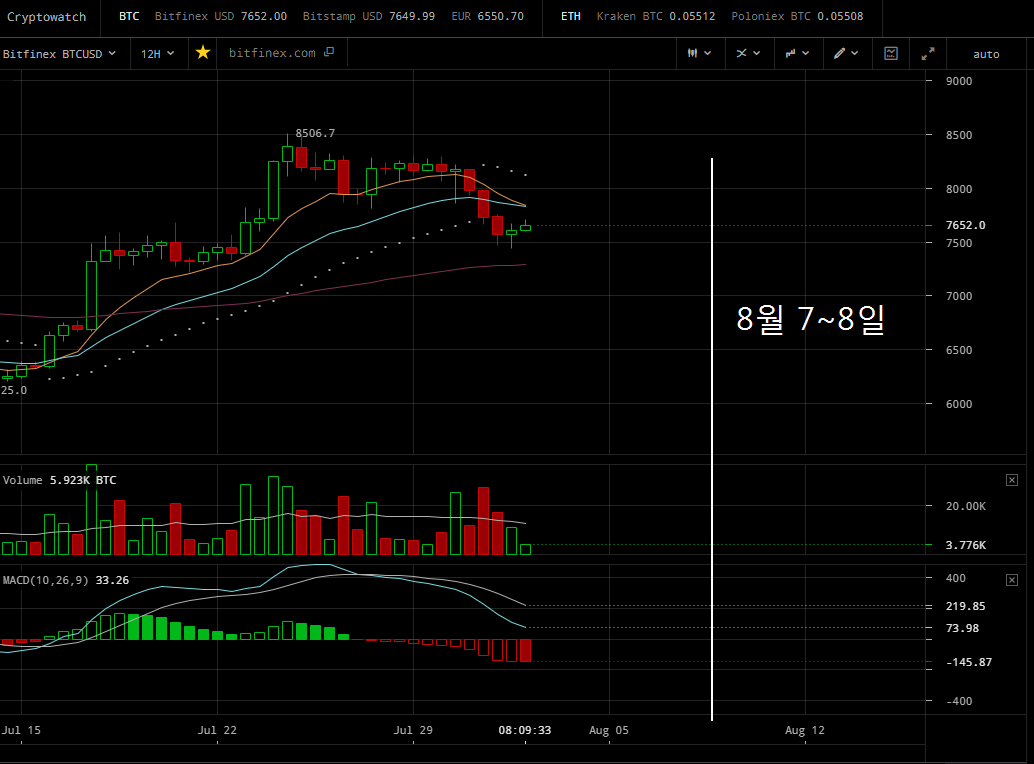
Task: Select the BTC tab in the top bar
Action: coord(129,16)
